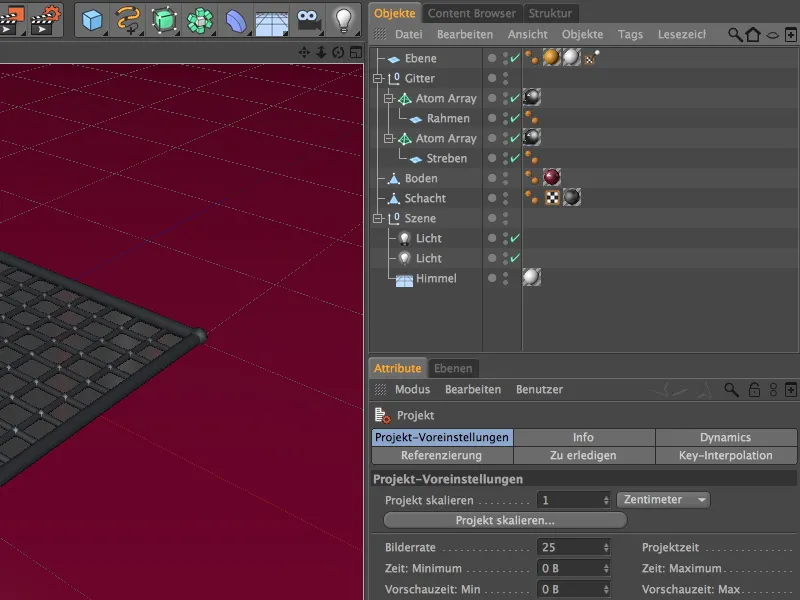Select the dark material tag on Schacht

[572, 197]
